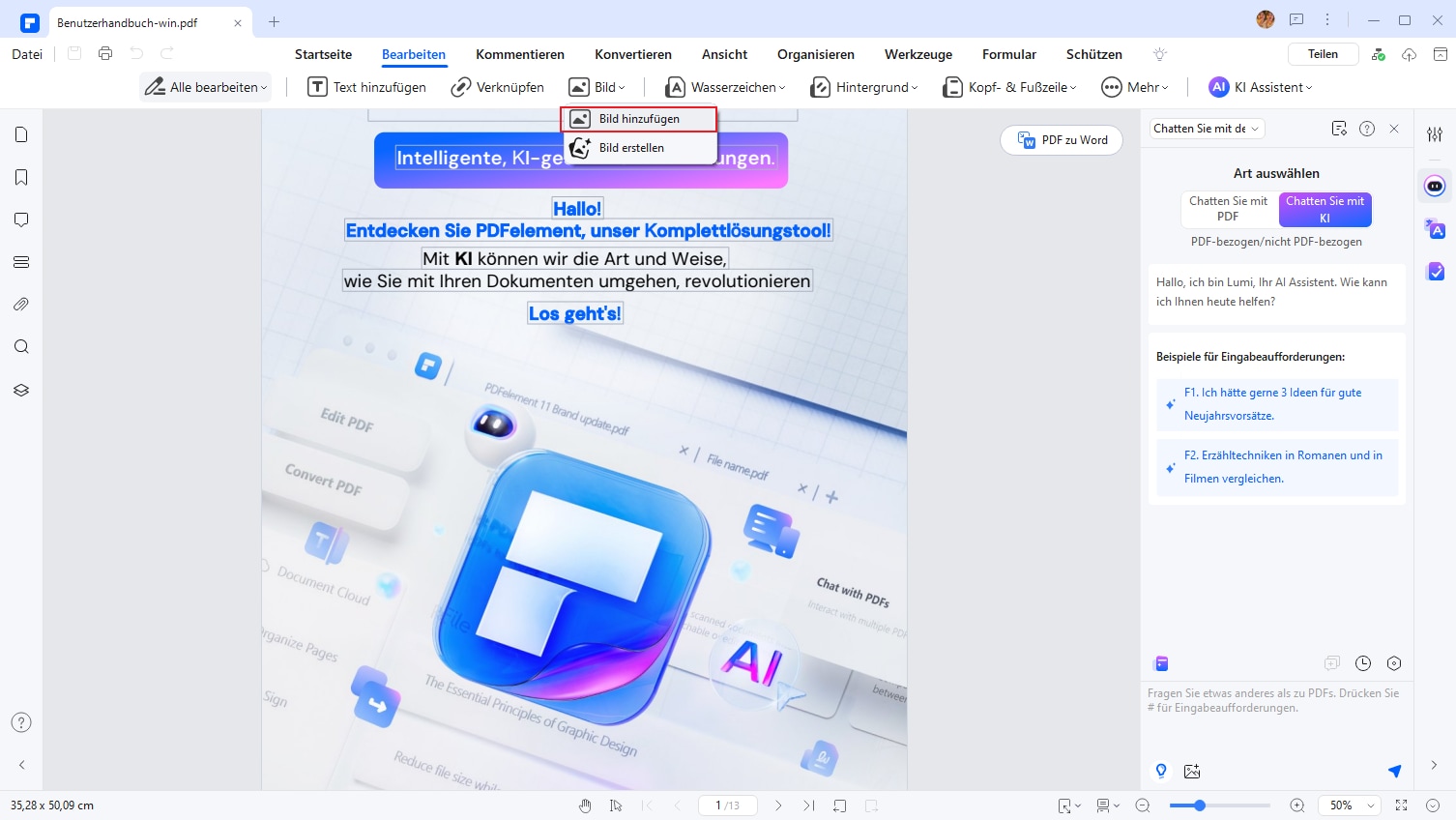Image resolution: width=1456 pixels, height=820 pixels.
Task: Select the F2 Erzähltechniken example prompt
Action: pyautogui.click(x=1277, y=467)
